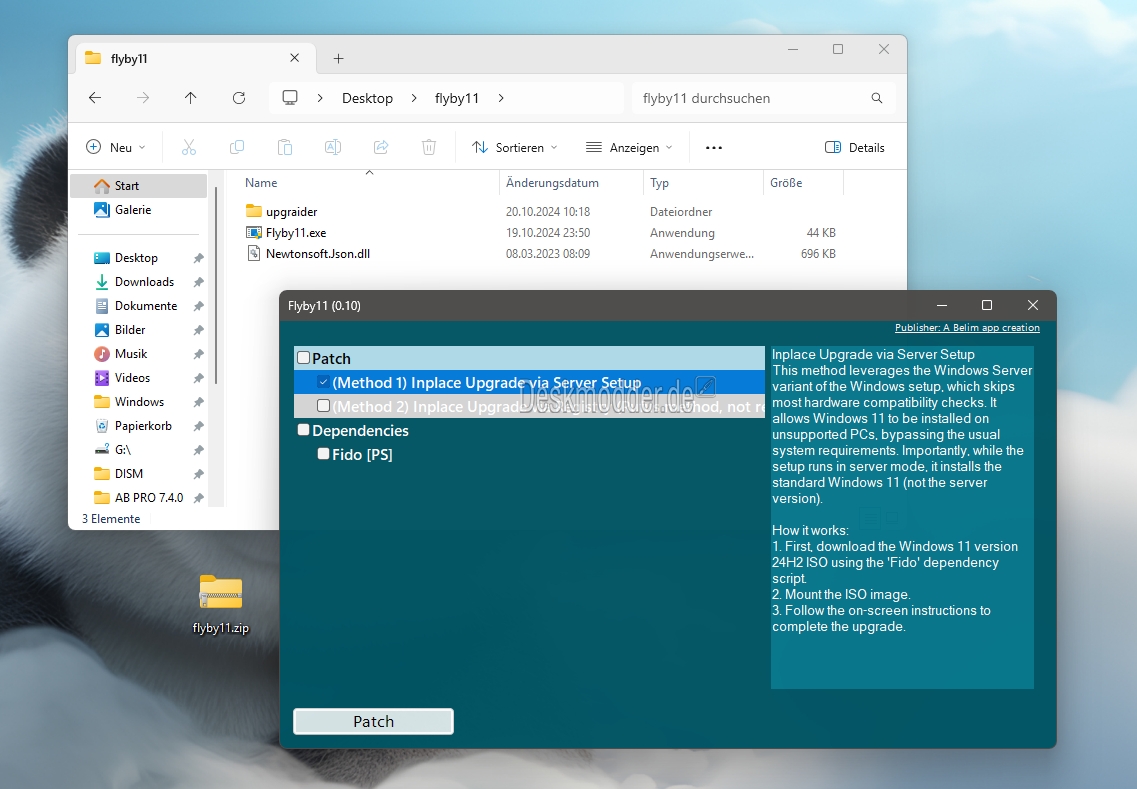Sort files by the Änderungsdatum column header
This screenshot has width=1137, height=789.
click(x=571, y=183)
